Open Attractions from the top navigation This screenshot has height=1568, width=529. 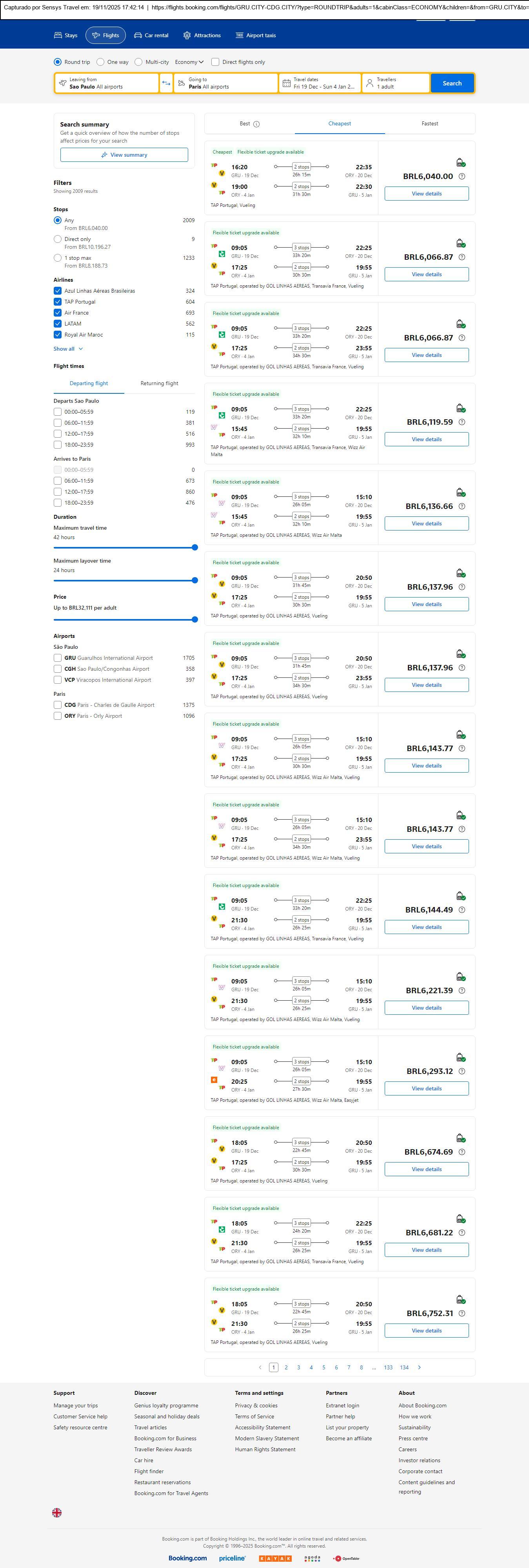(x=202, y=35)
